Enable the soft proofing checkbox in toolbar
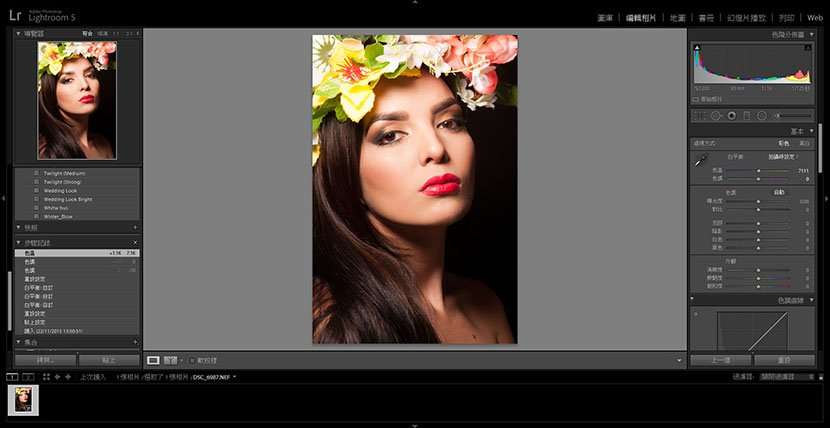 pyautogui.click(x=192, y=360)
